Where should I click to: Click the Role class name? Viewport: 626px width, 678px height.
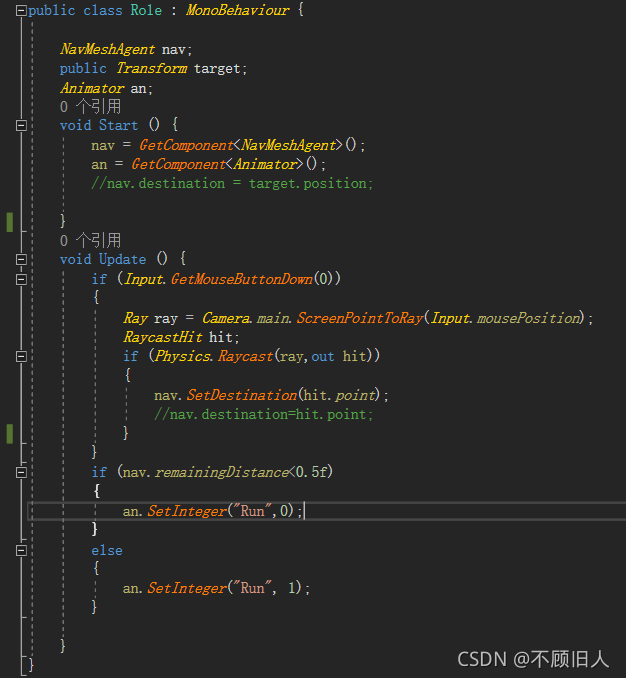146,10
